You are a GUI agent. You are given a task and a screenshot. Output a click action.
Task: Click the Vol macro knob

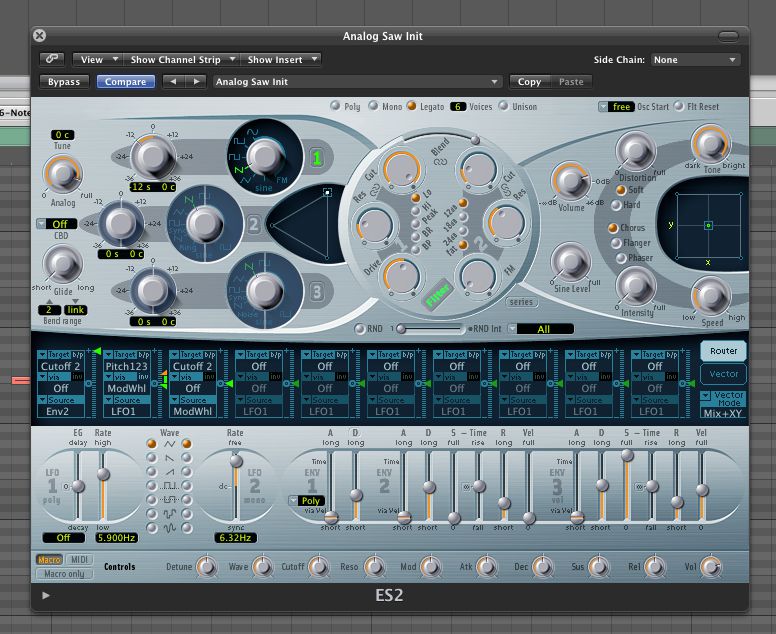(x=711, y=567)
